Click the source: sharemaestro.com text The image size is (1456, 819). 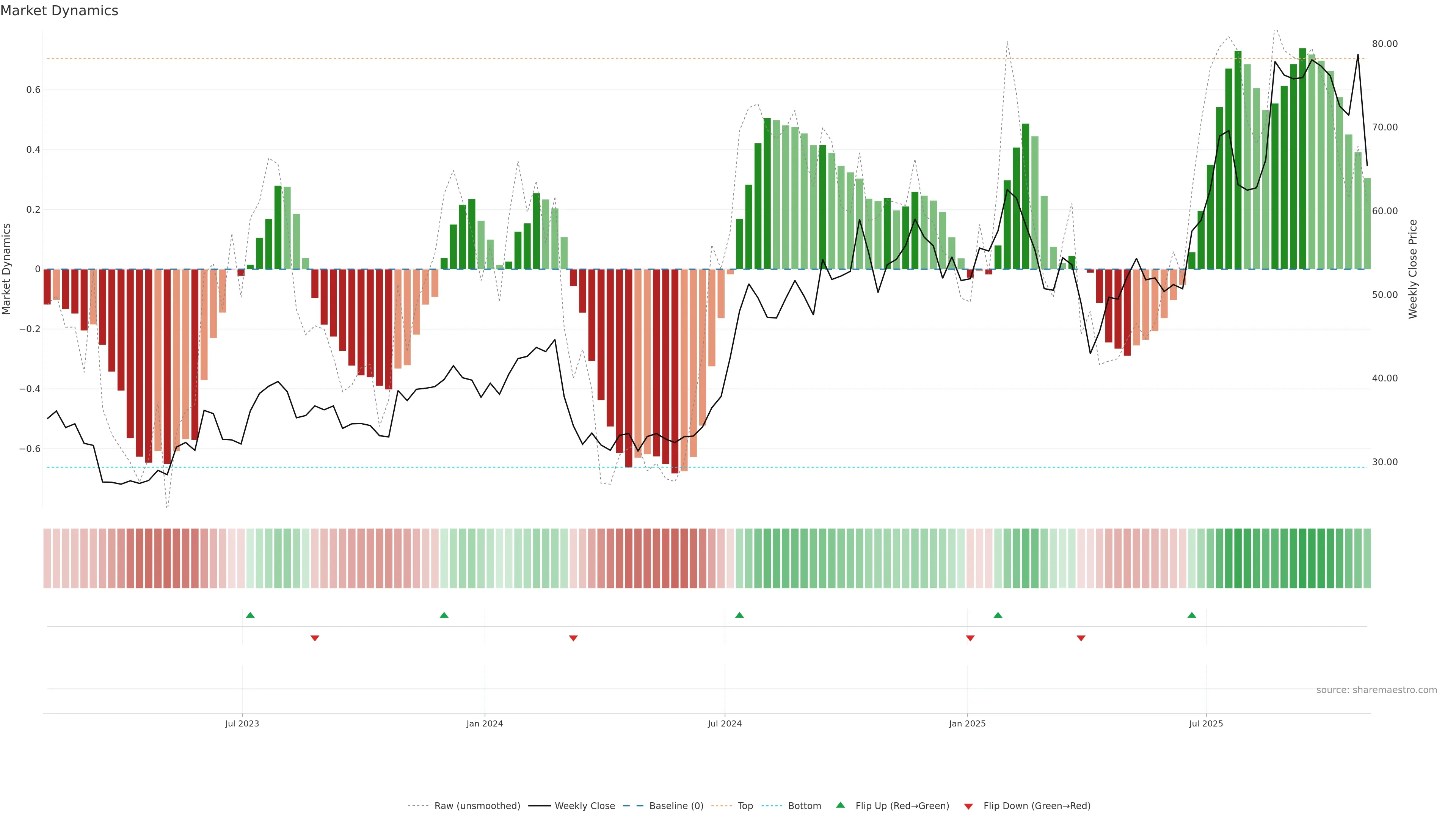coord(1376,690)
